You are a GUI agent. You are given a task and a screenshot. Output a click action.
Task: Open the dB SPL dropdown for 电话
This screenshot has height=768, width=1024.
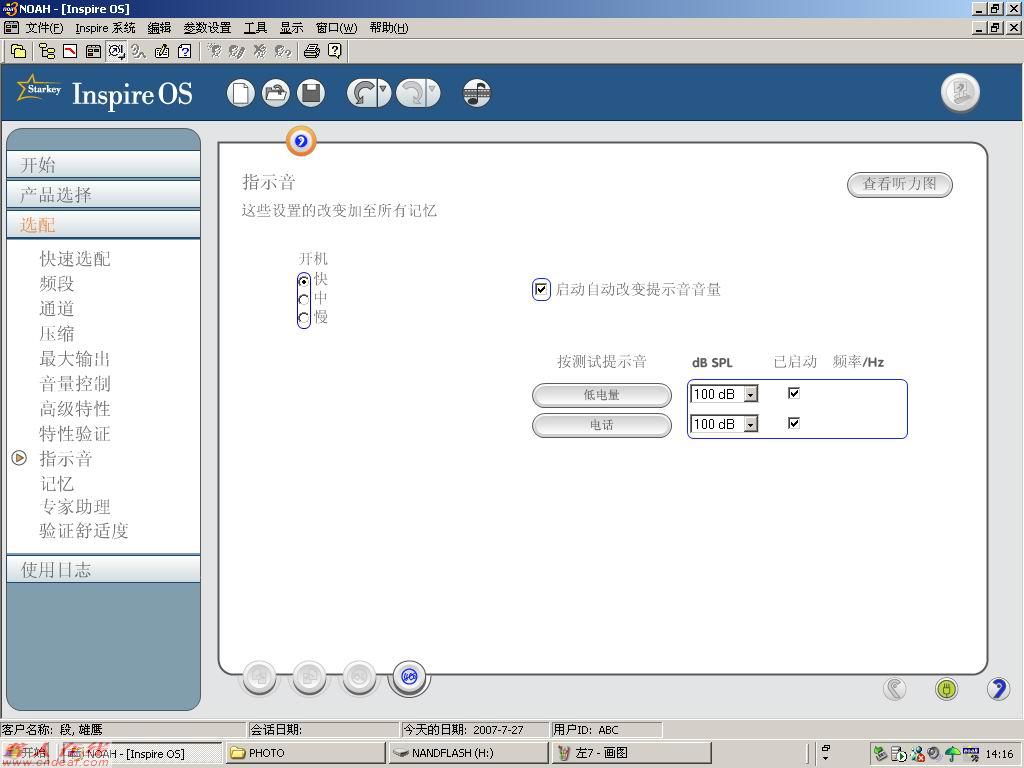coord(751,424)
